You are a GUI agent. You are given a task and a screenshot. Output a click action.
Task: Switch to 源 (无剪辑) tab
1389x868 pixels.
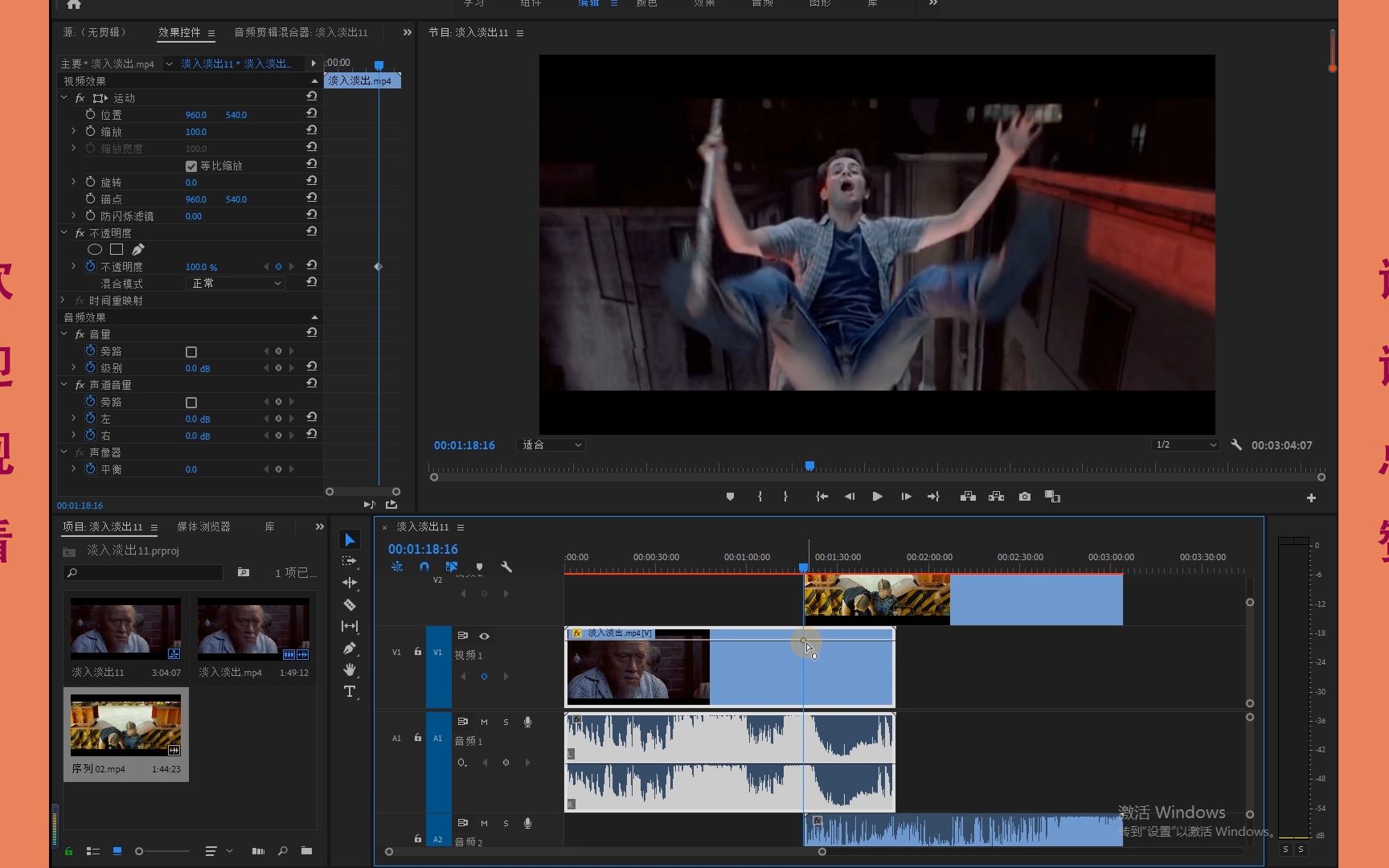click(x=95, y=32)
